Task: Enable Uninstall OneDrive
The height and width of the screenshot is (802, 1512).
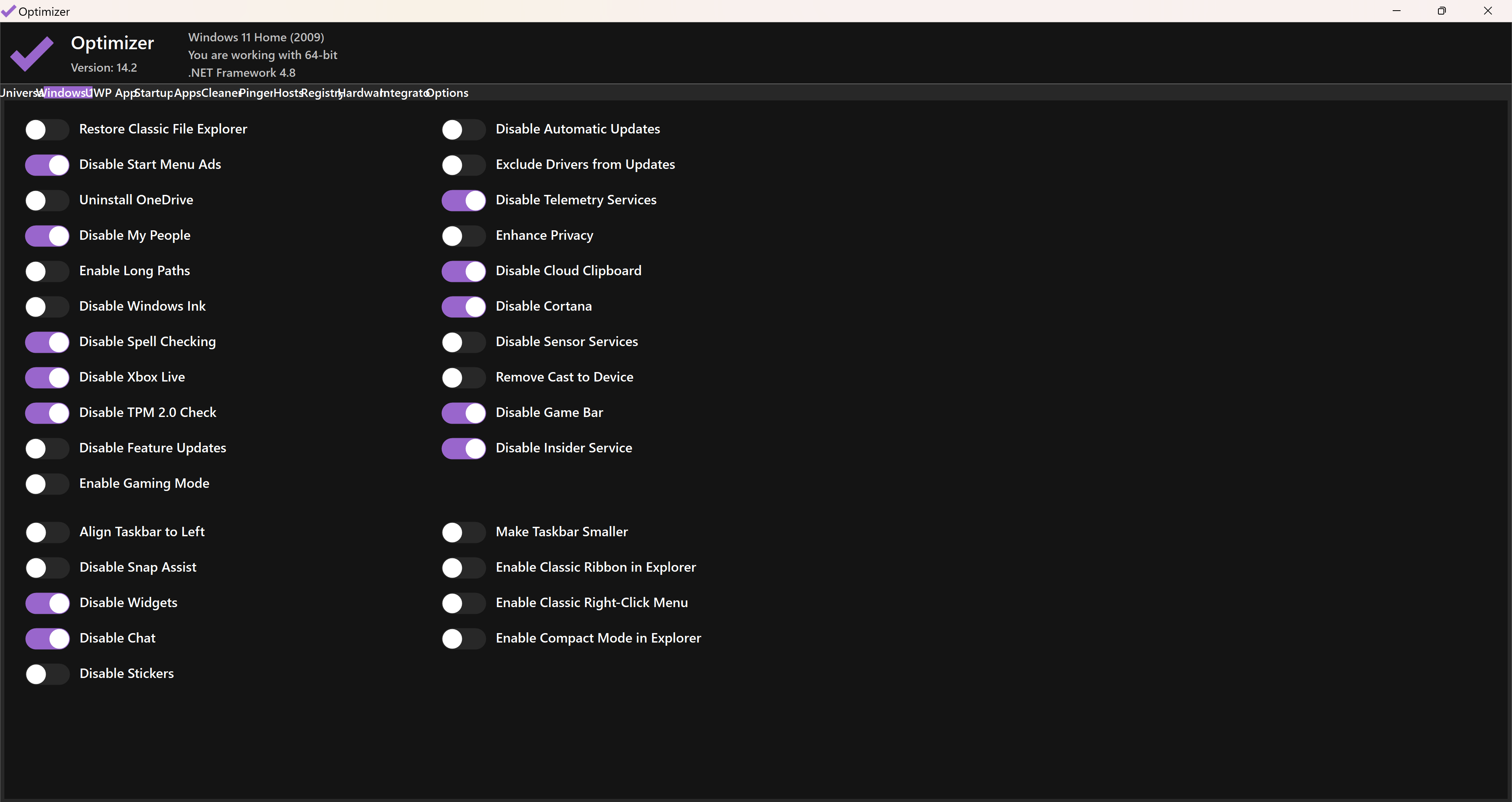Action: [47, 200]
